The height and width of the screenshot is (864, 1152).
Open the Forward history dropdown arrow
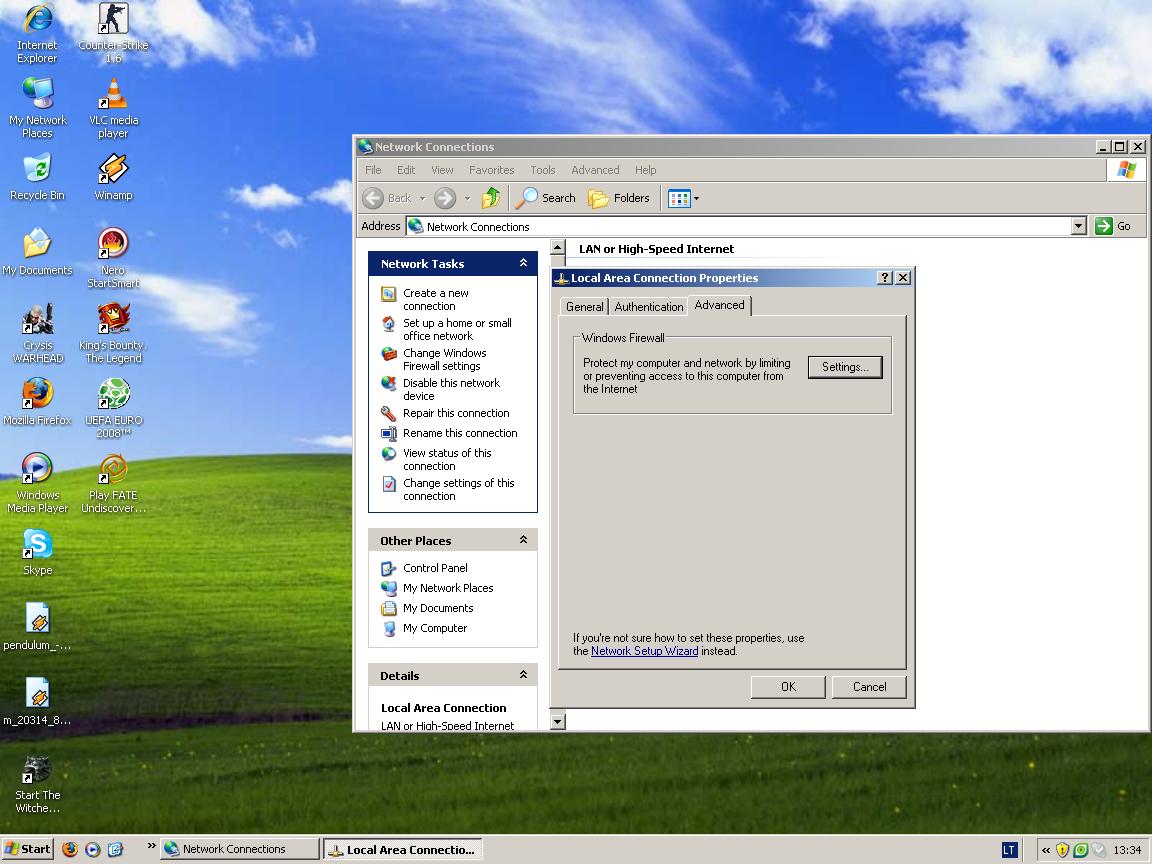(x=467, y=198)
